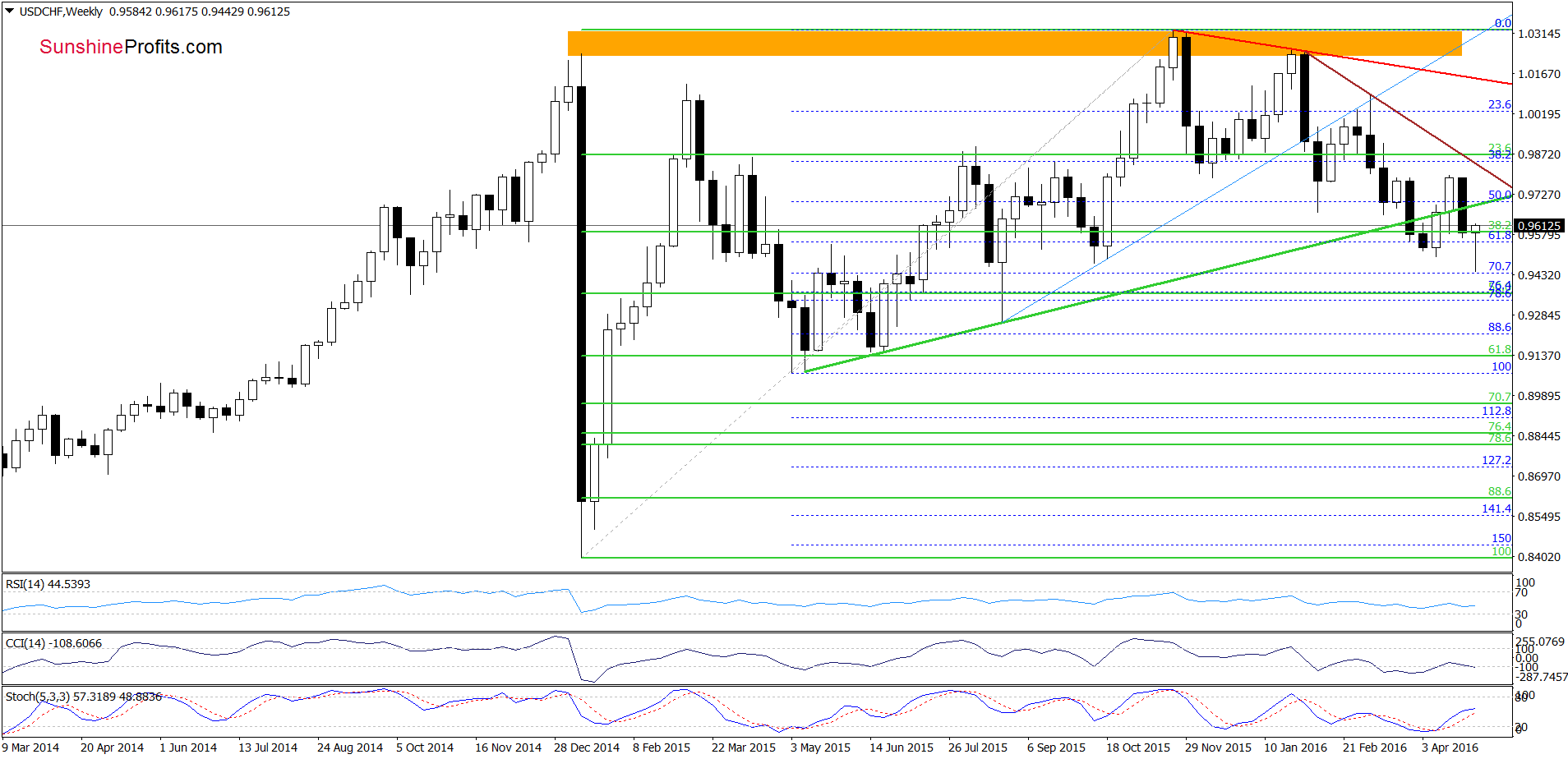Viewport: 1568px width, 759px height.
Task: Click the 24 Aug 2014 date label
Action: (350, 747)
